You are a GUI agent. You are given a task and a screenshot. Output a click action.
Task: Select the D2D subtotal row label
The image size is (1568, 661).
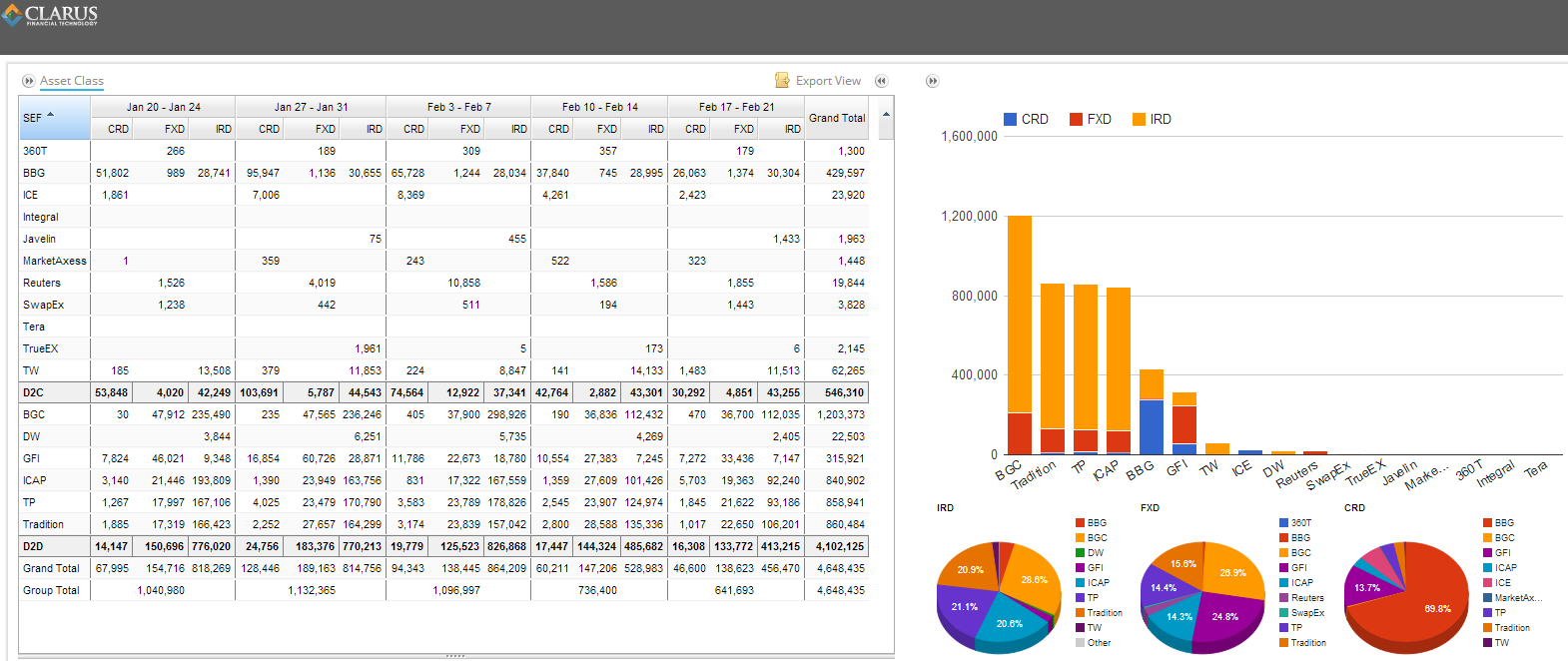pyautogui.click(x=33, y=546)
